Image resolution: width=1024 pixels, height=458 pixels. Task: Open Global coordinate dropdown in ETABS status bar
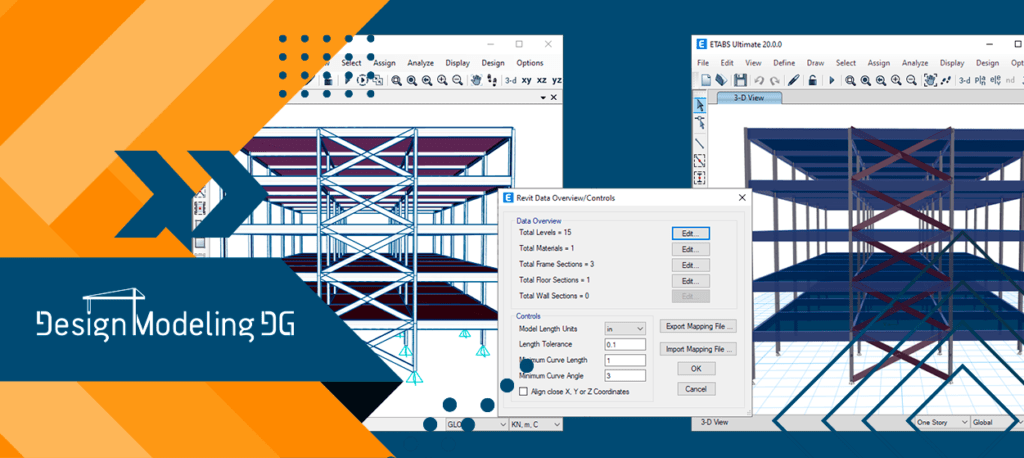997,423
